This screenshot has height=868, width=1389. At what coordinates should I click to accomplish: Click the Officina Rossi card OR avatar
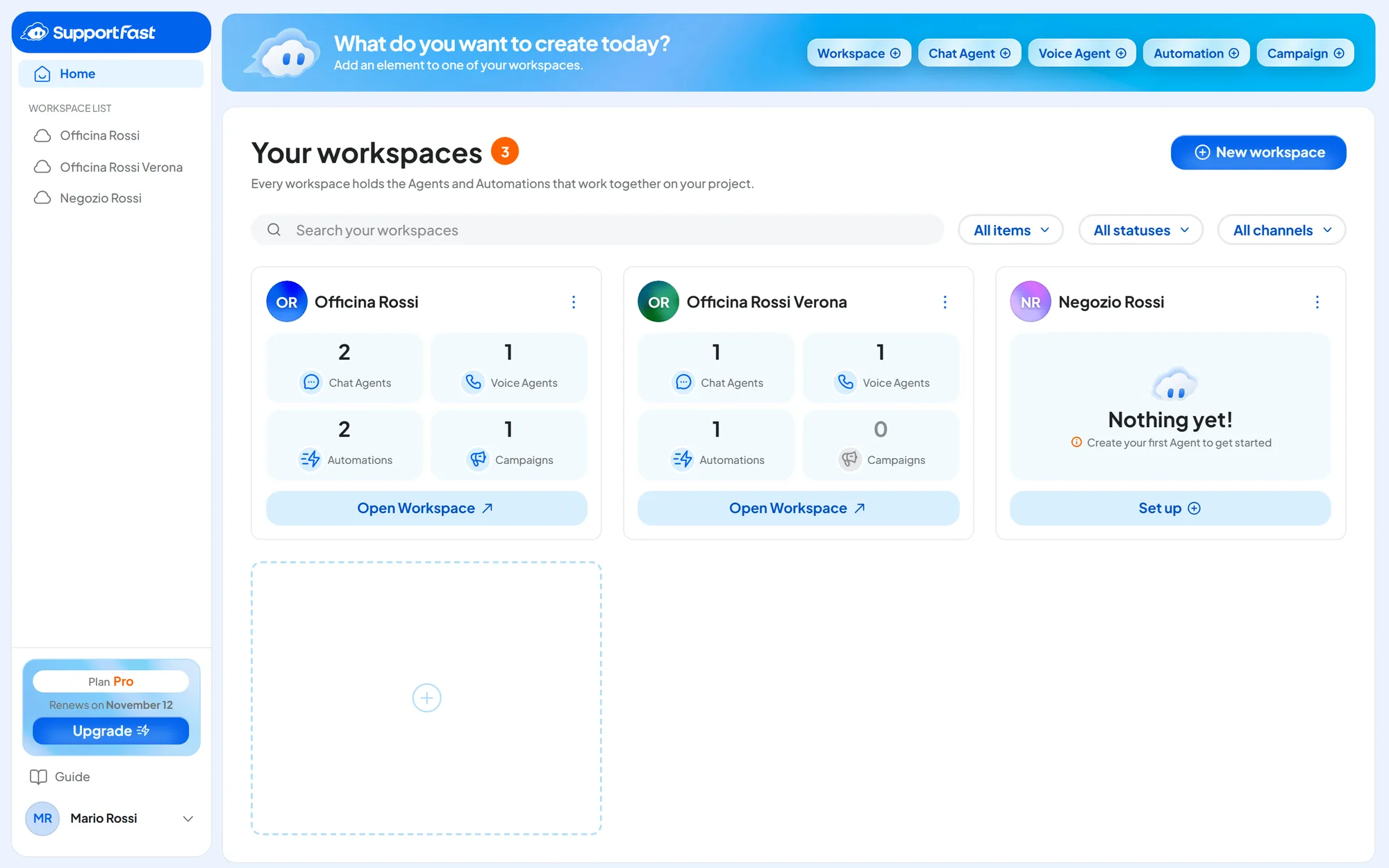pos(287,301)
